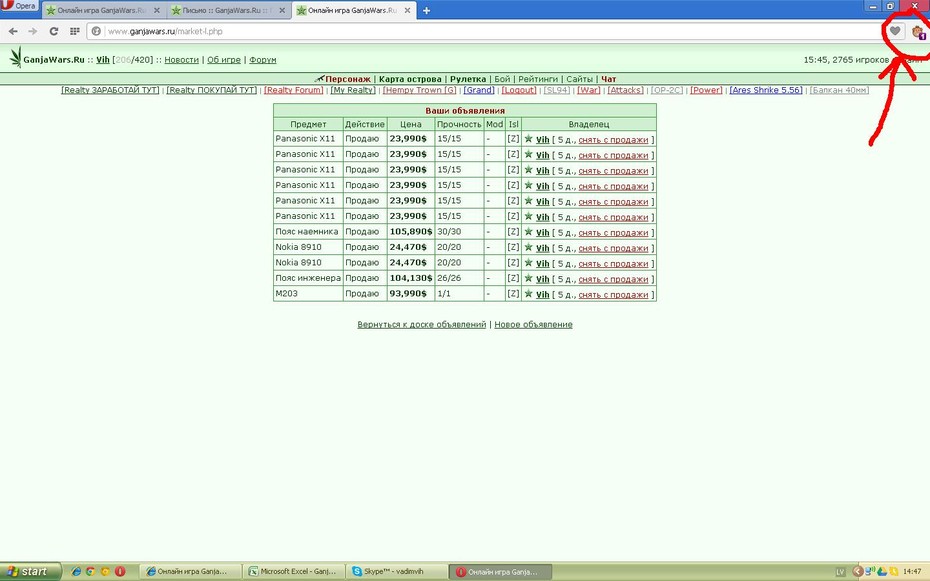Open Персонаж menu item

click(x=348, y=79)
